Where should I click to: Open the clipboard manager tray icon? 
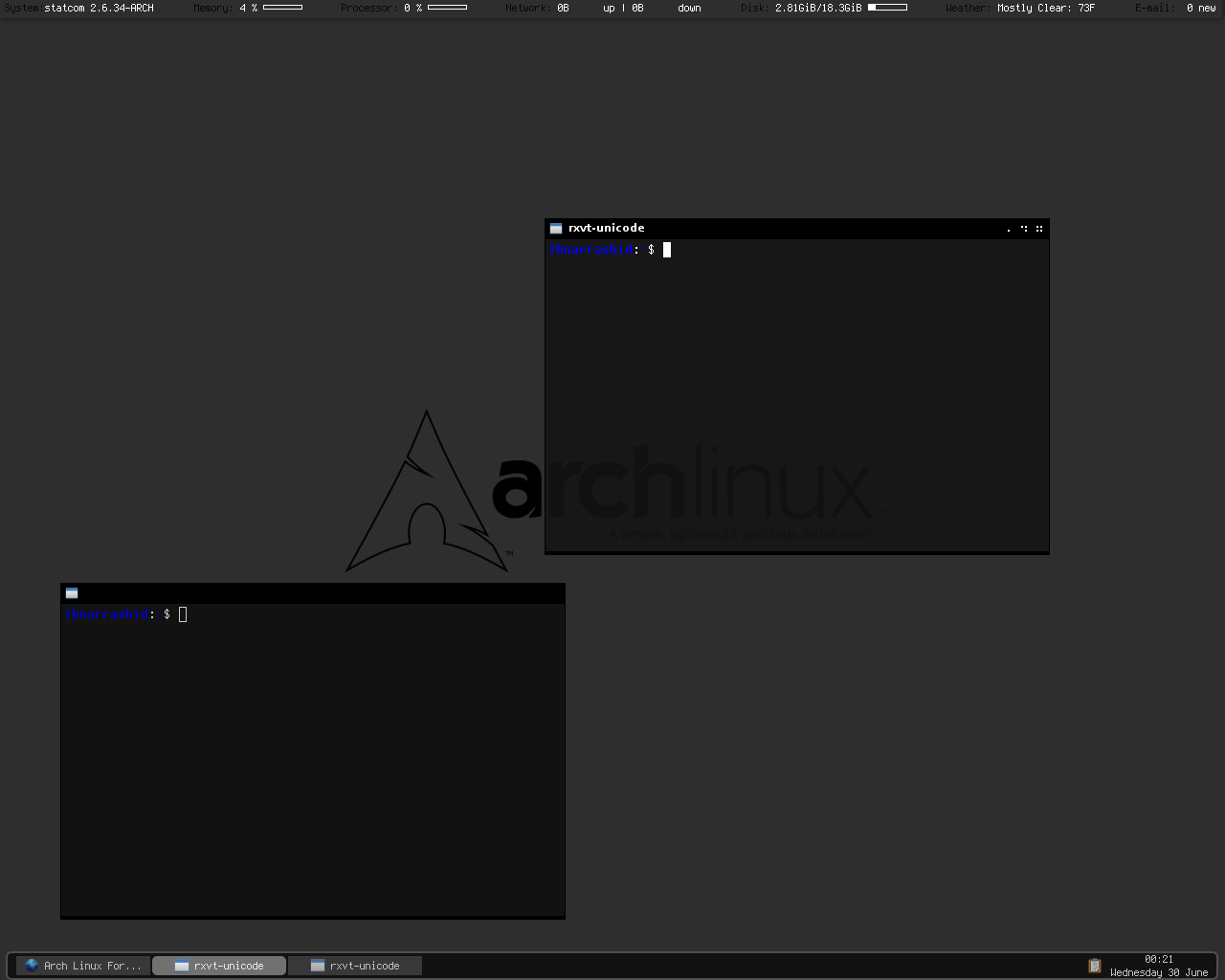pyautogui.click(x=1095, y=966)
